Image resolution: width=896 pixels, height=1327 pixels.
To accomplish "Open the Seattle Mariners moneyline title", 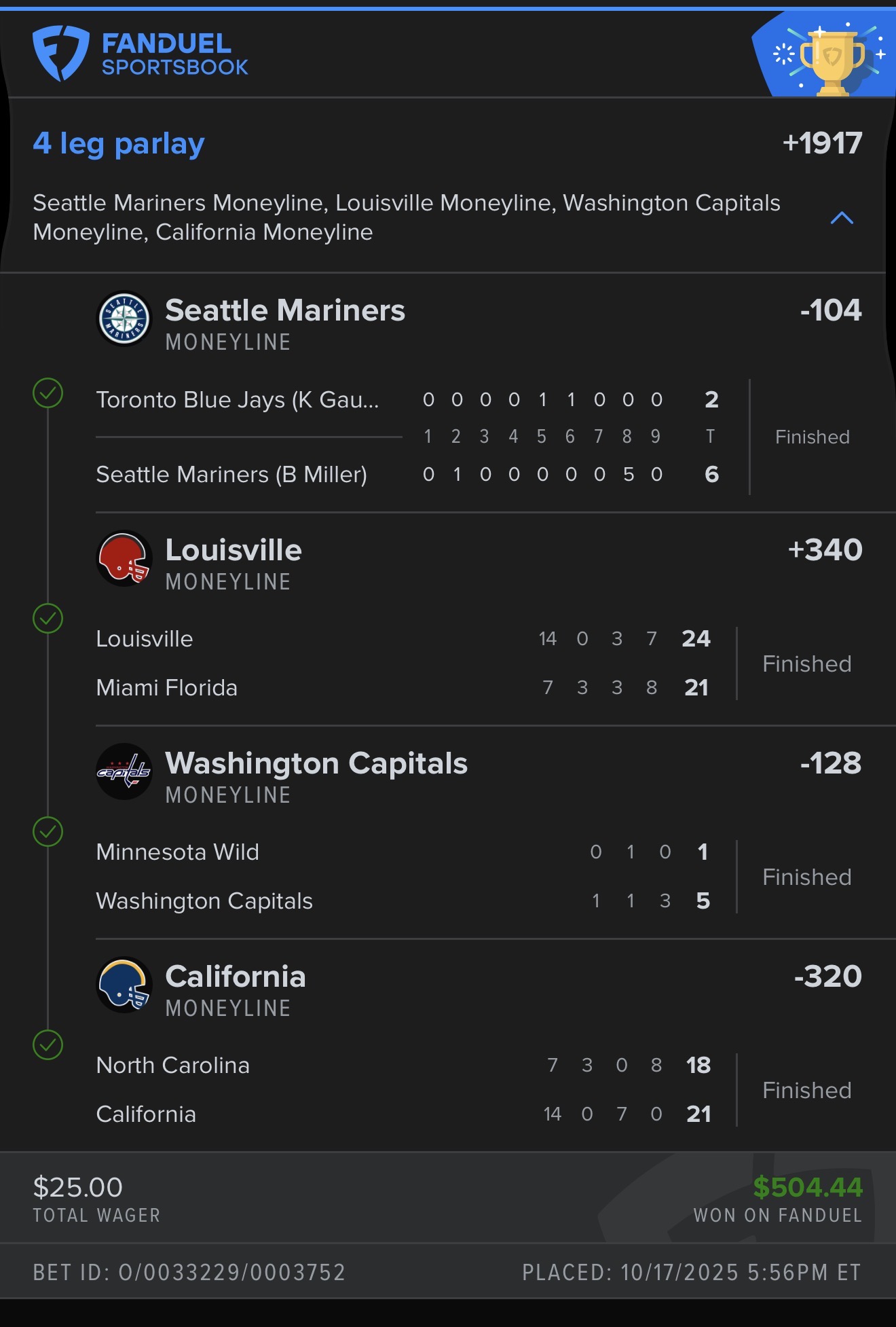I will (285, 310).
